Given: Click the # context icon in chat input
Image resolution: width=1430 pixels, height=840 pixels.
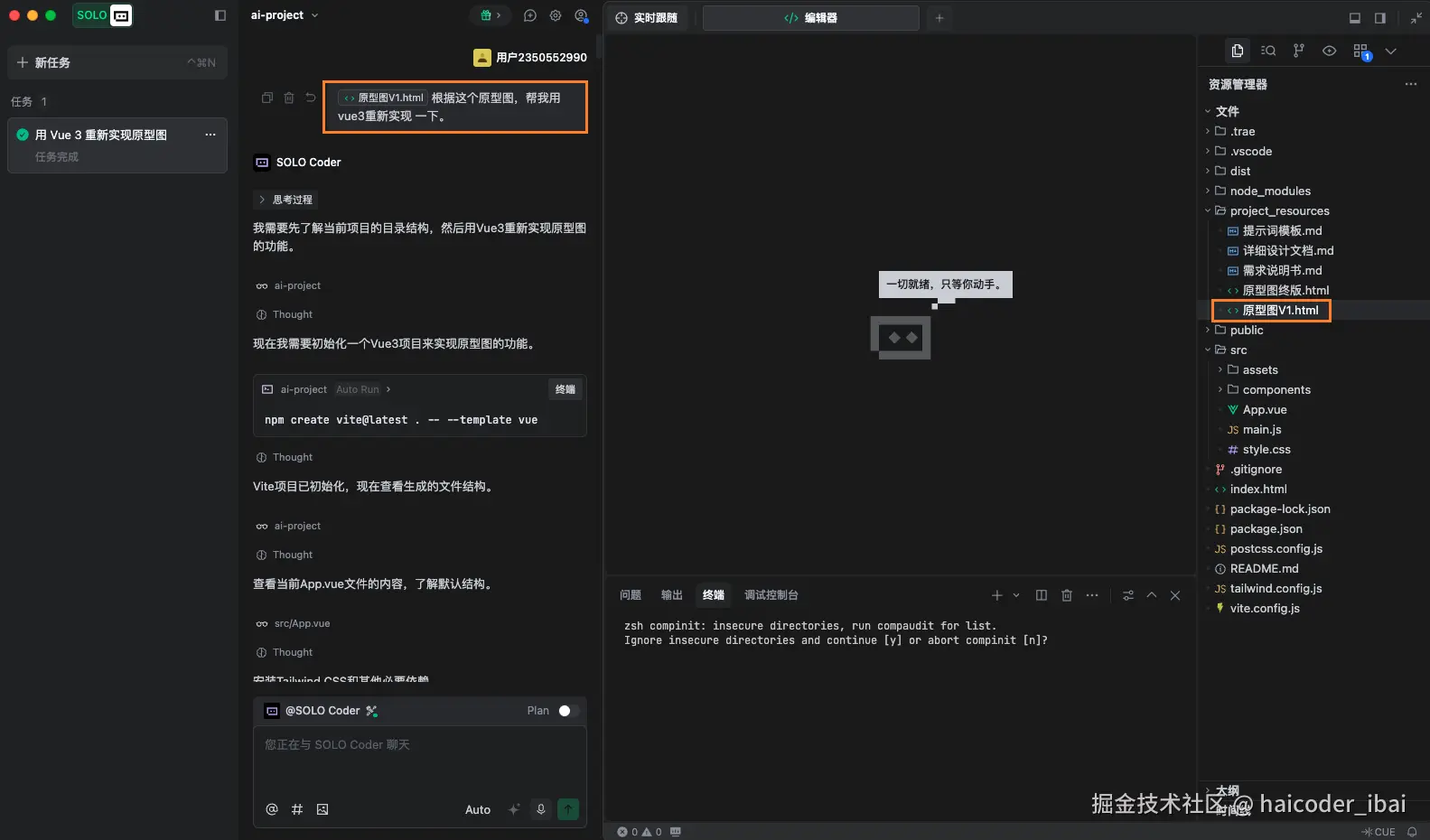Looking at the screenshot, I should [x=297, y=809].
